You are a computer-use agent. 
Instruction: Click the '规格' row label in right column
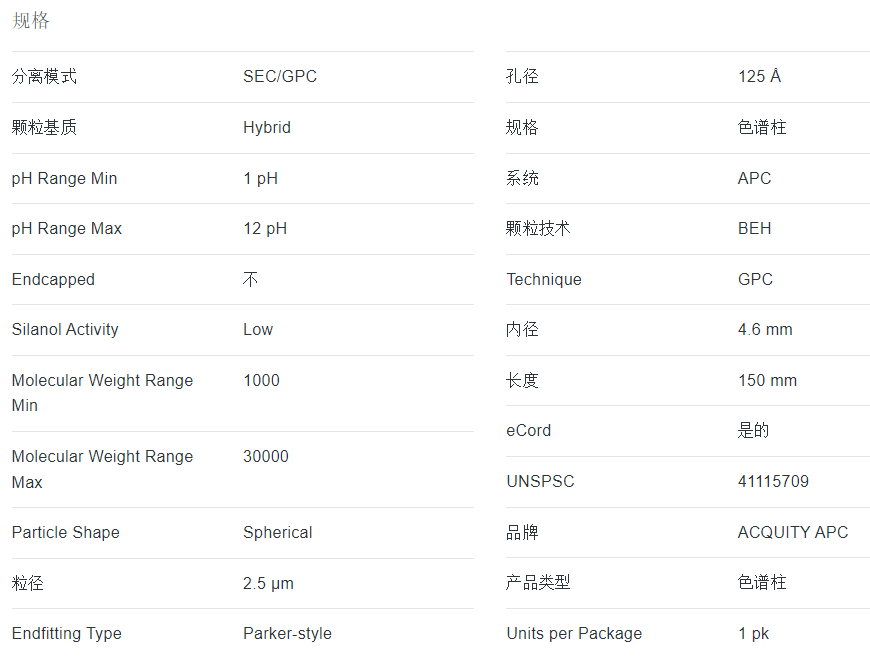pos(522,127)
